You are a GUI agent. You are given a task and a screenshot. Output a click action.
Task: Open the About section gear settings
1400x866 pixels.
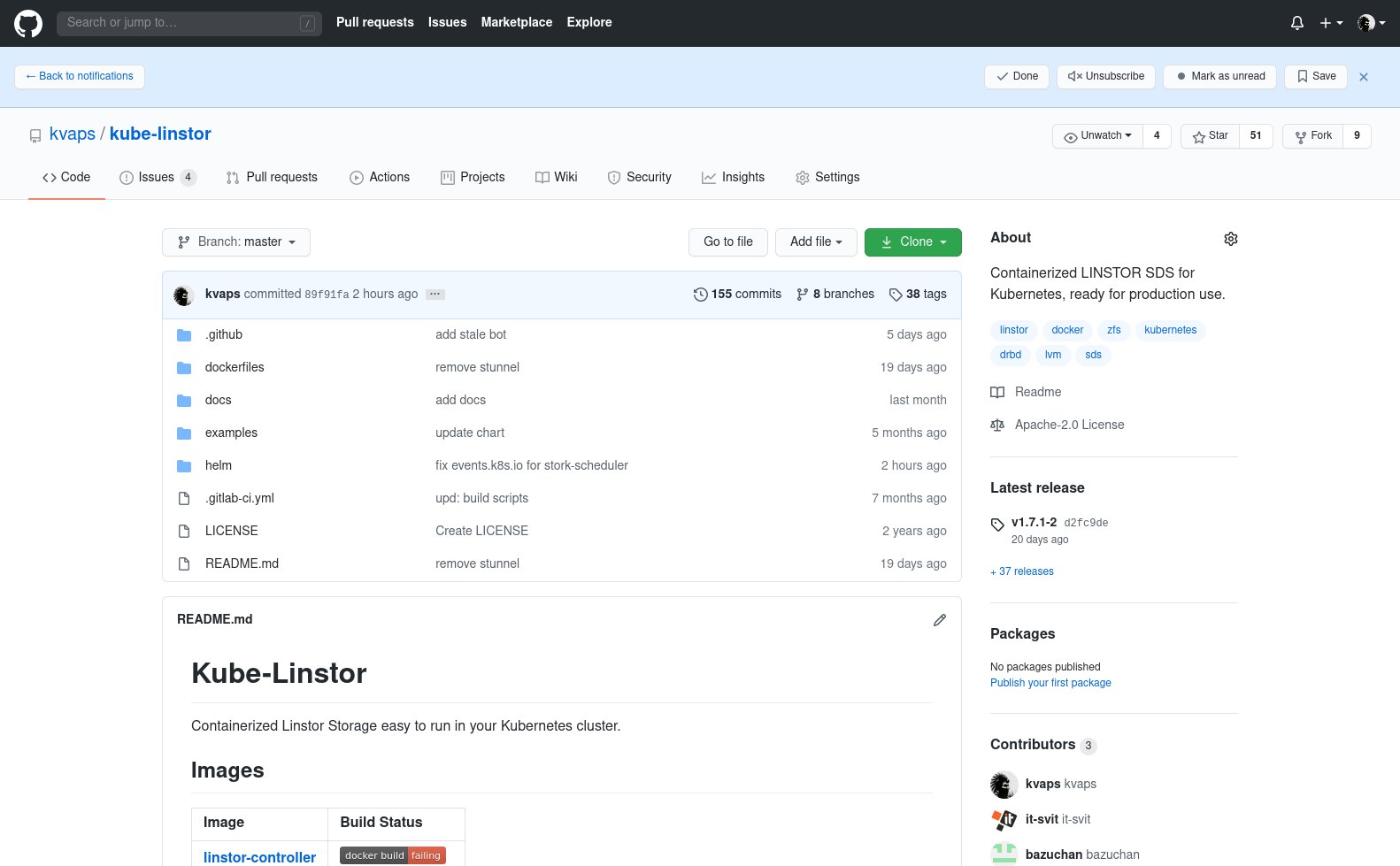(1230, 239)
